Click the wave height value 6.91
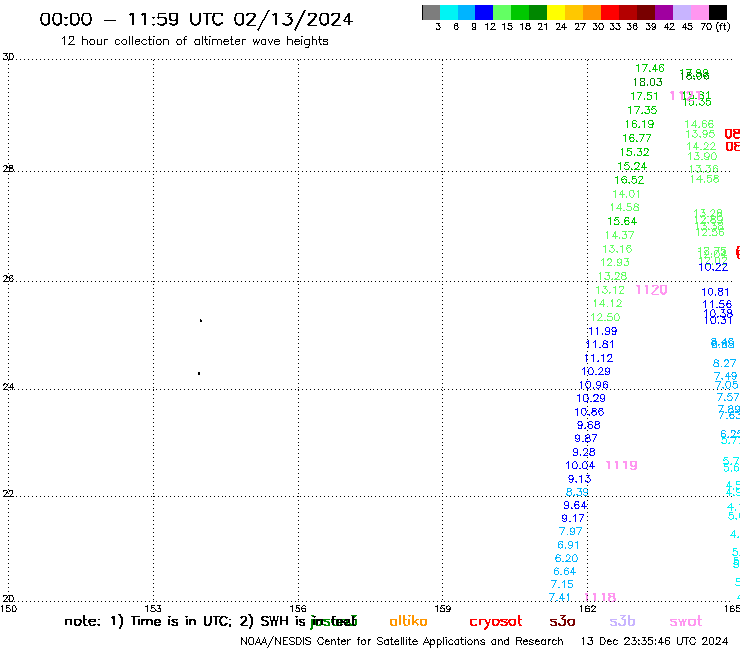Viewport: 740px width, 650px height. tap(568, 545)
